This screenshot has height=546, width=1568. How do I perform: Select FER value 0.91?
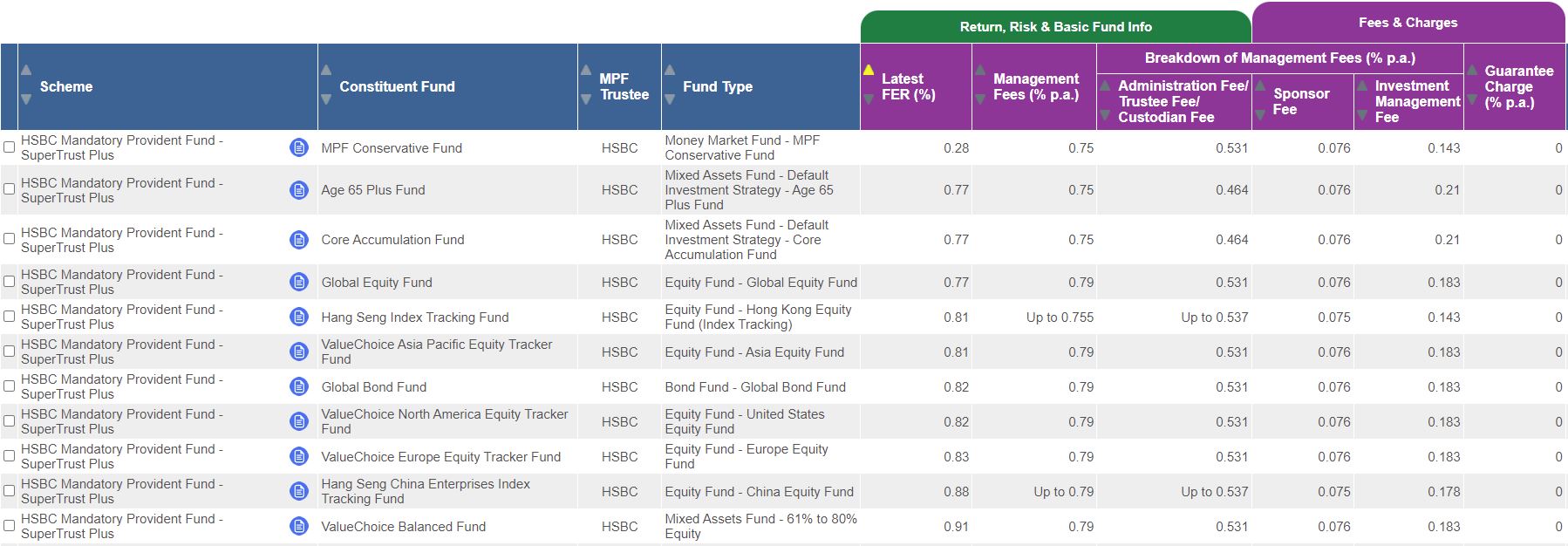click(956, 526)
